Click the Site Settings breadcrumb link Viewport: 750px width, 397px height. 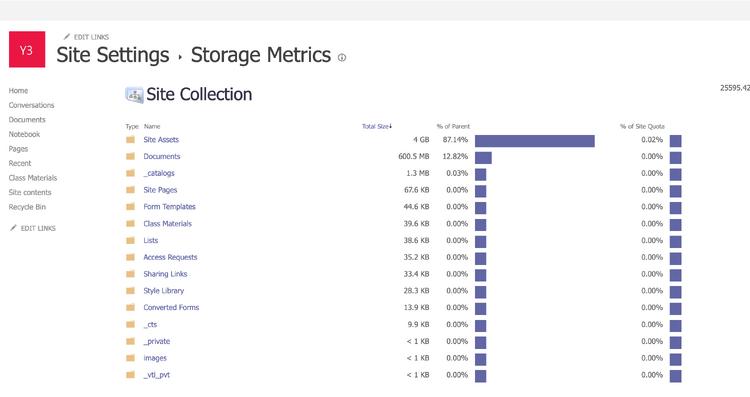click(x=113, y=55)
